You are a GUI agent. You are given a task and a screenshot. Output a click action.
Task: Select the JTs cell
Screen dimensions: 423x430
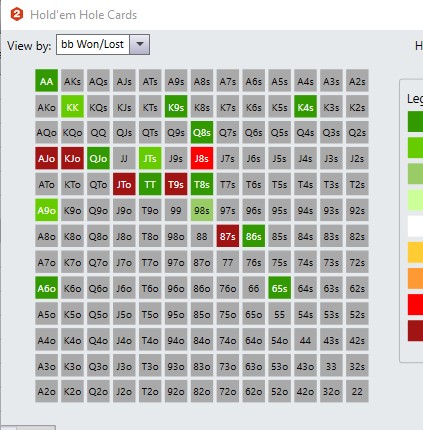point(150,159)
